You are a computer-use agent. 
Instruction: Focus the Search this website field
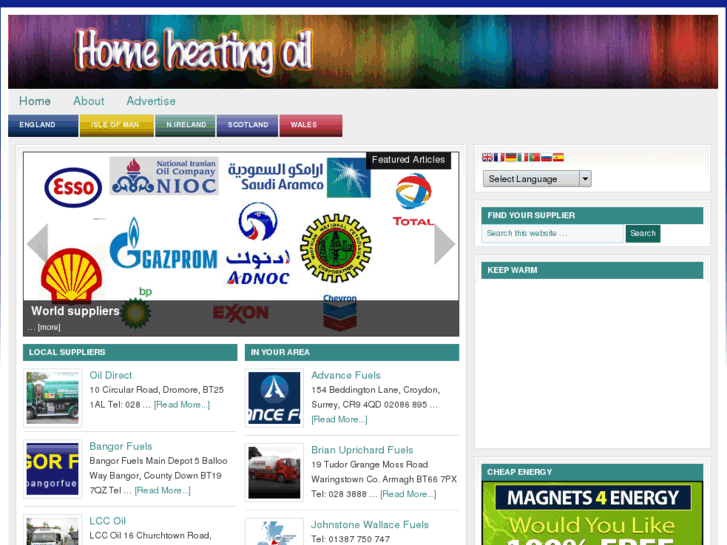(552, 233)
